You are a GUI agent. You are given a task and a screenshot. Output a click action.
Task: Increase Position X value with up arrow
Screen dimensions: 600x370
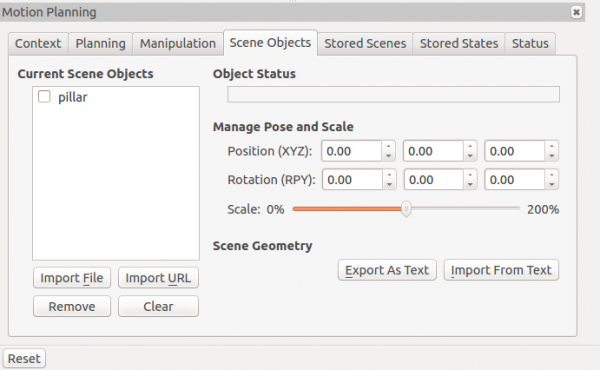tap(388, 146)
